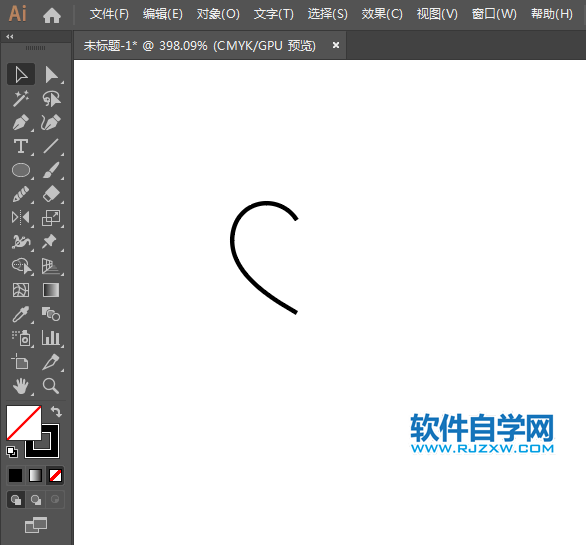Change screen mode icon

point(36,525)
